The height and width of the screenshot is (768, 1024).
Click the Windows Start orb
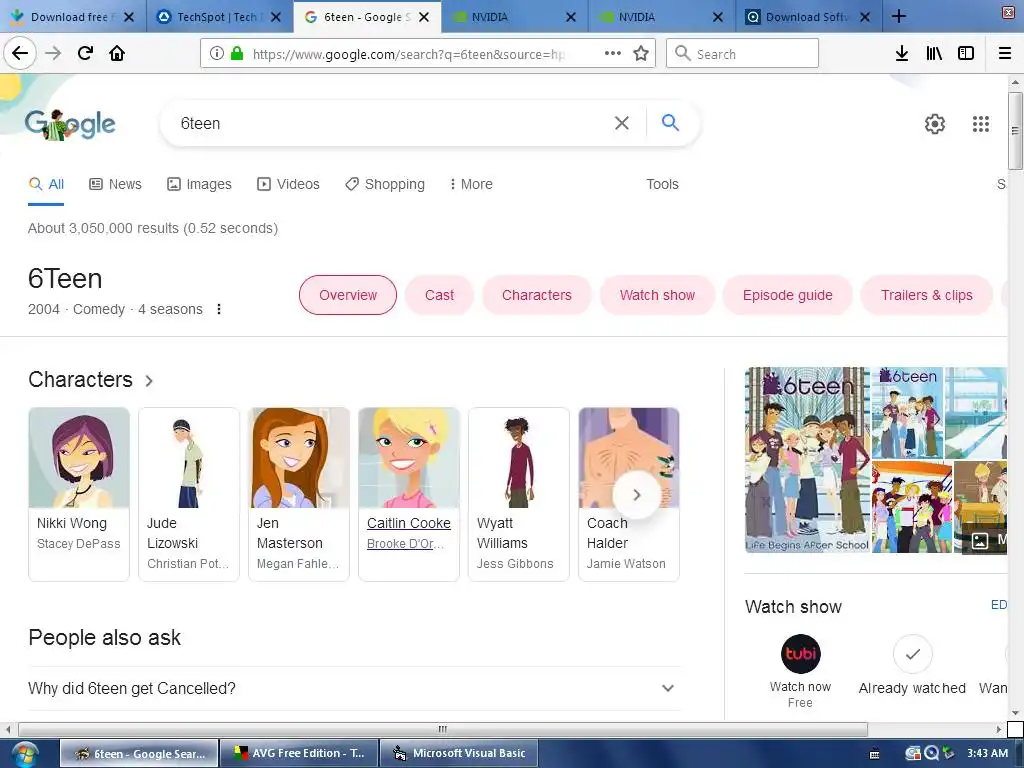click(25, 754)
